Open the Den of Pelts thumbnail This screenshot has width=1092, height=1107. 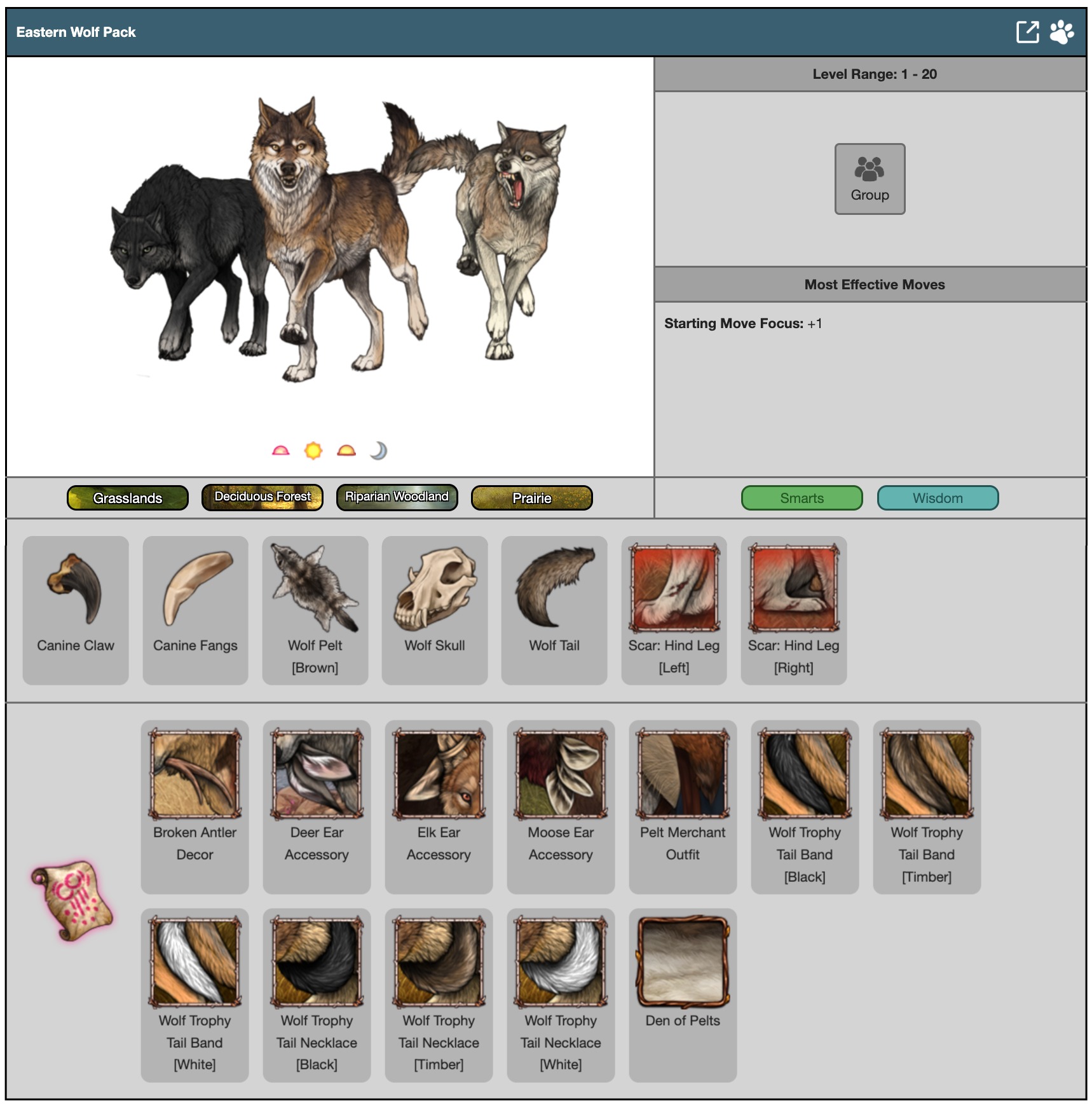click(x=683, y=963)
